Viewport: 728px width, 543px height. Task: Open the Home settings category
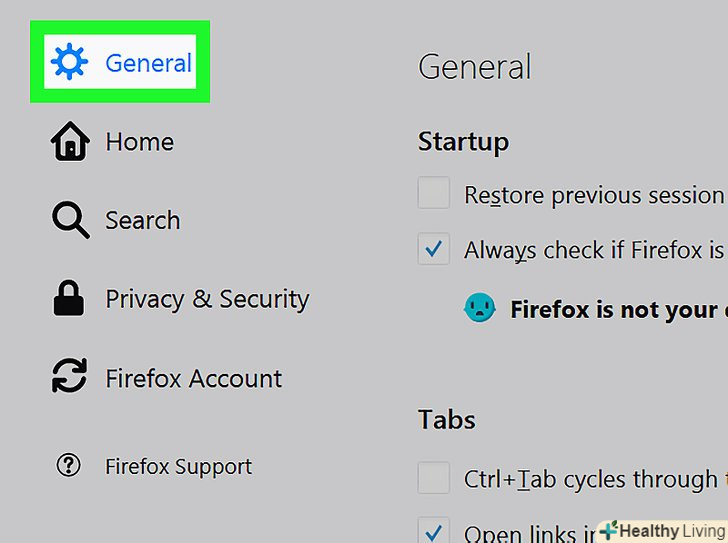pyautogui.click(x=139, y=142)
